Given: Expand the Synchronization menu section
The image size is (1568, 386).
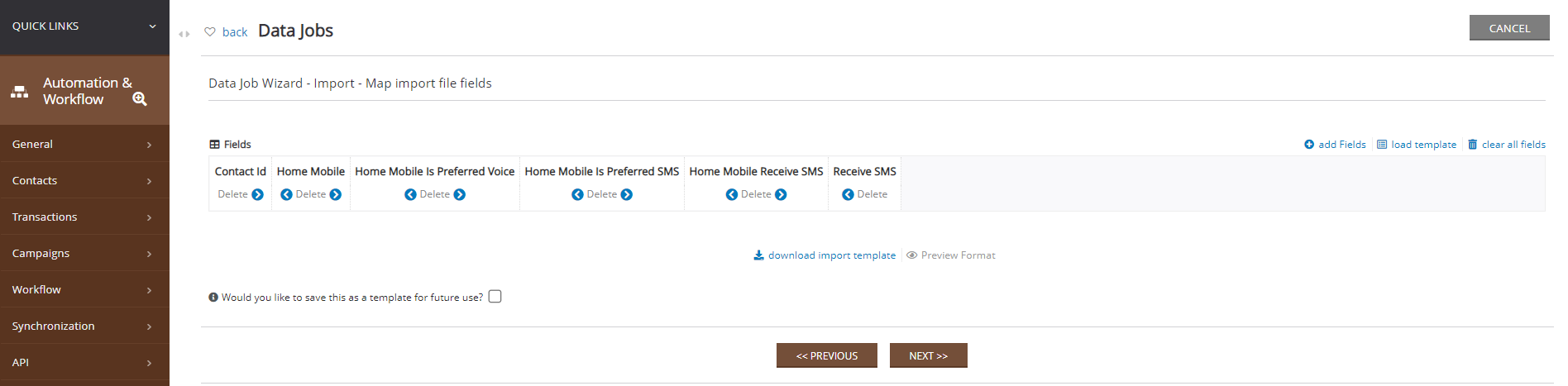Looking at the screenshot, I should pyautogui.click(x=84, y=326).
